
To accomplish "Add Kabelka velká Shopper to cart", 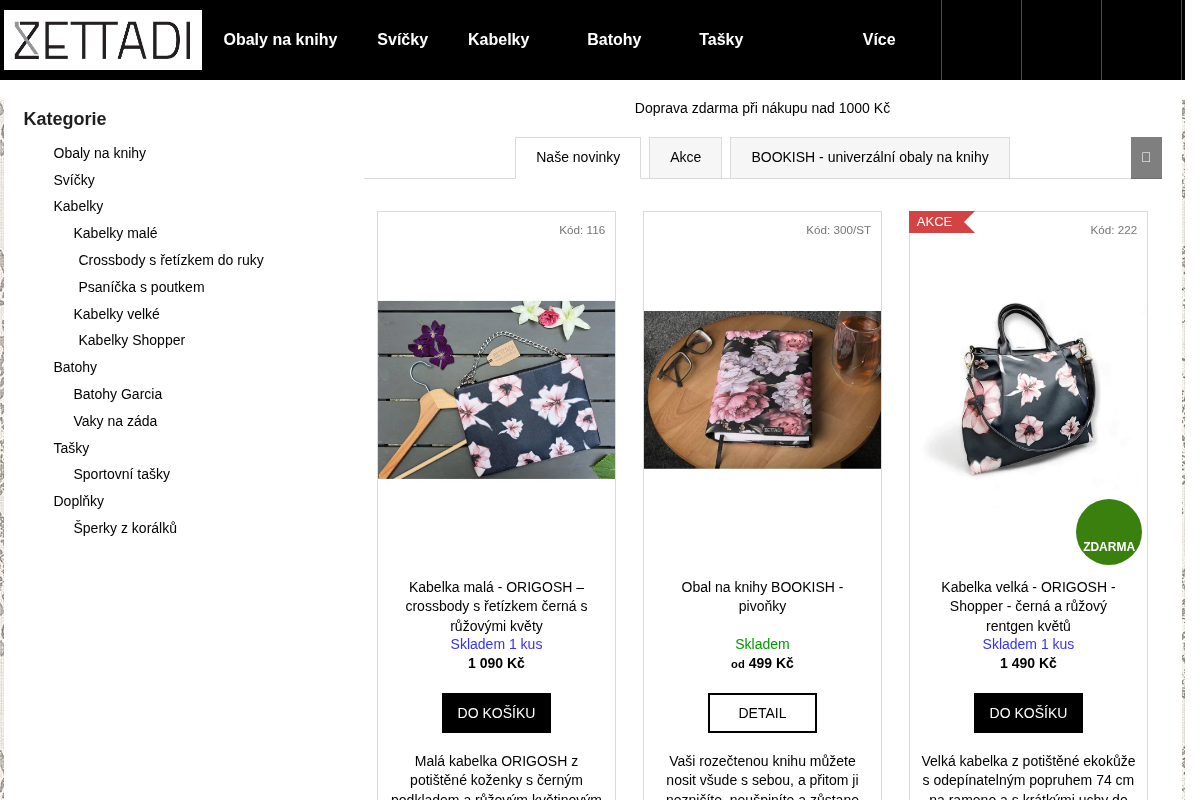I will point(1028,713).
